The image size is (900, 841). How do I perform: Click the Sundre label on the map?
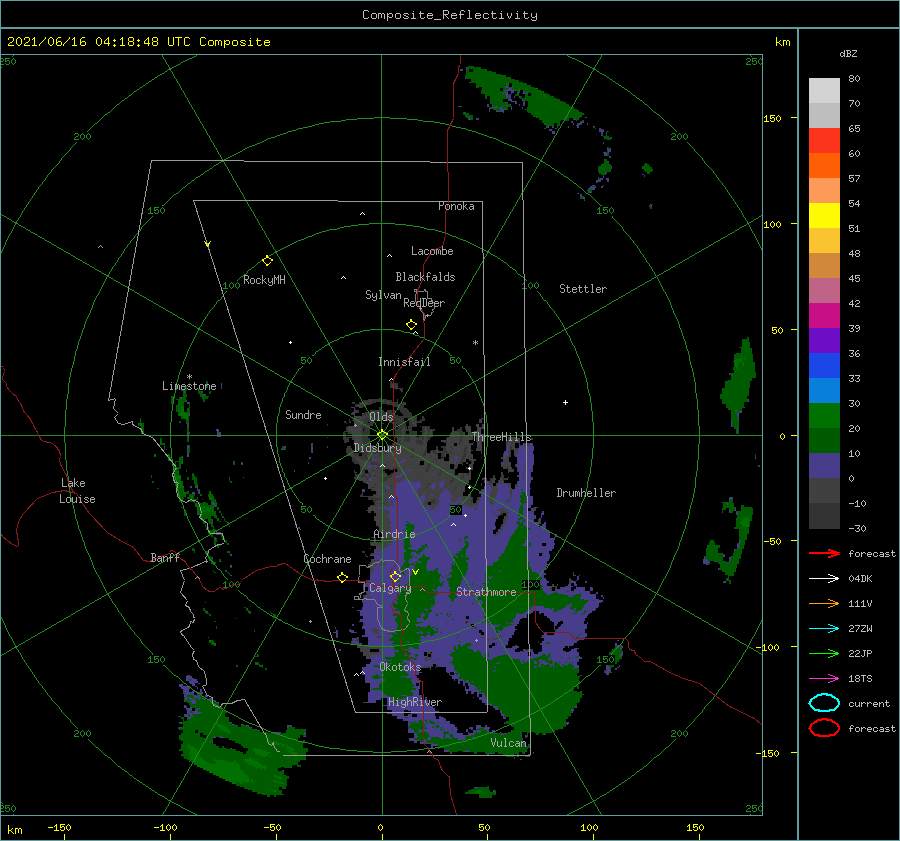(303, 414)
